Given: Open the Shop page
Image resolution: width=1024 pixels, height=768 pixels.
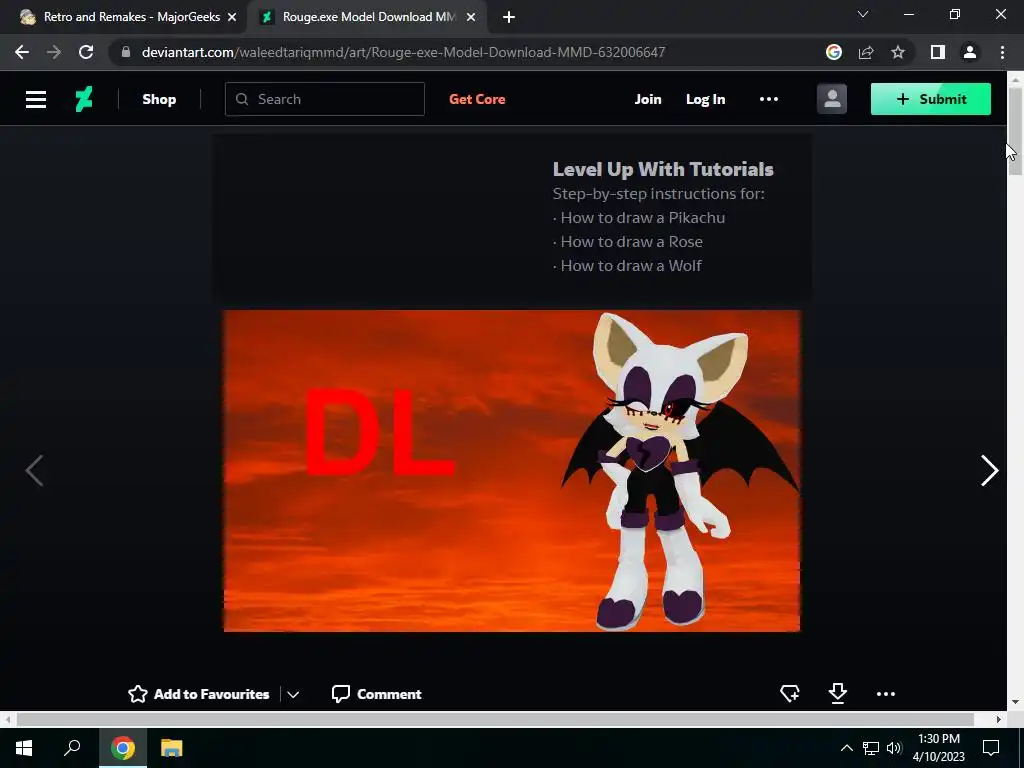Looking at the screenshot, I should (159, 99).
